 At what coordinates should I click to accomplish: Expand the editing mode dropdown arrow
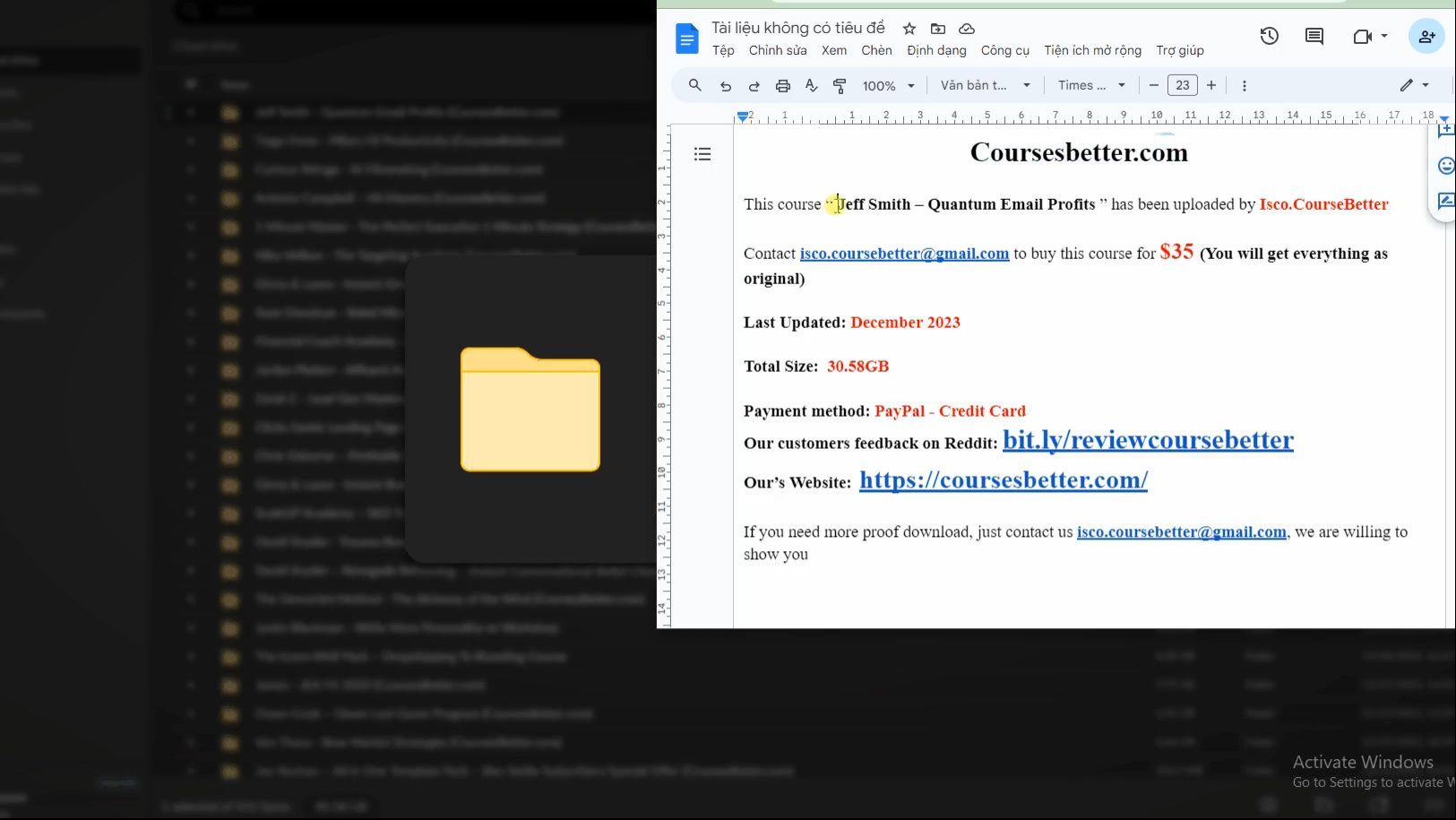[1426, 85]
